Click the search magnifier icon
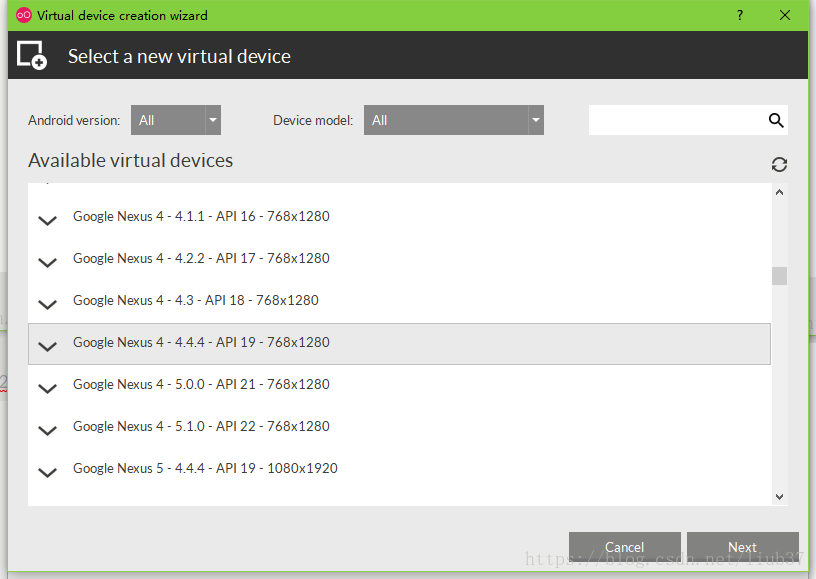816x579 pixels. pyautogui.click(x=776, y=120)
